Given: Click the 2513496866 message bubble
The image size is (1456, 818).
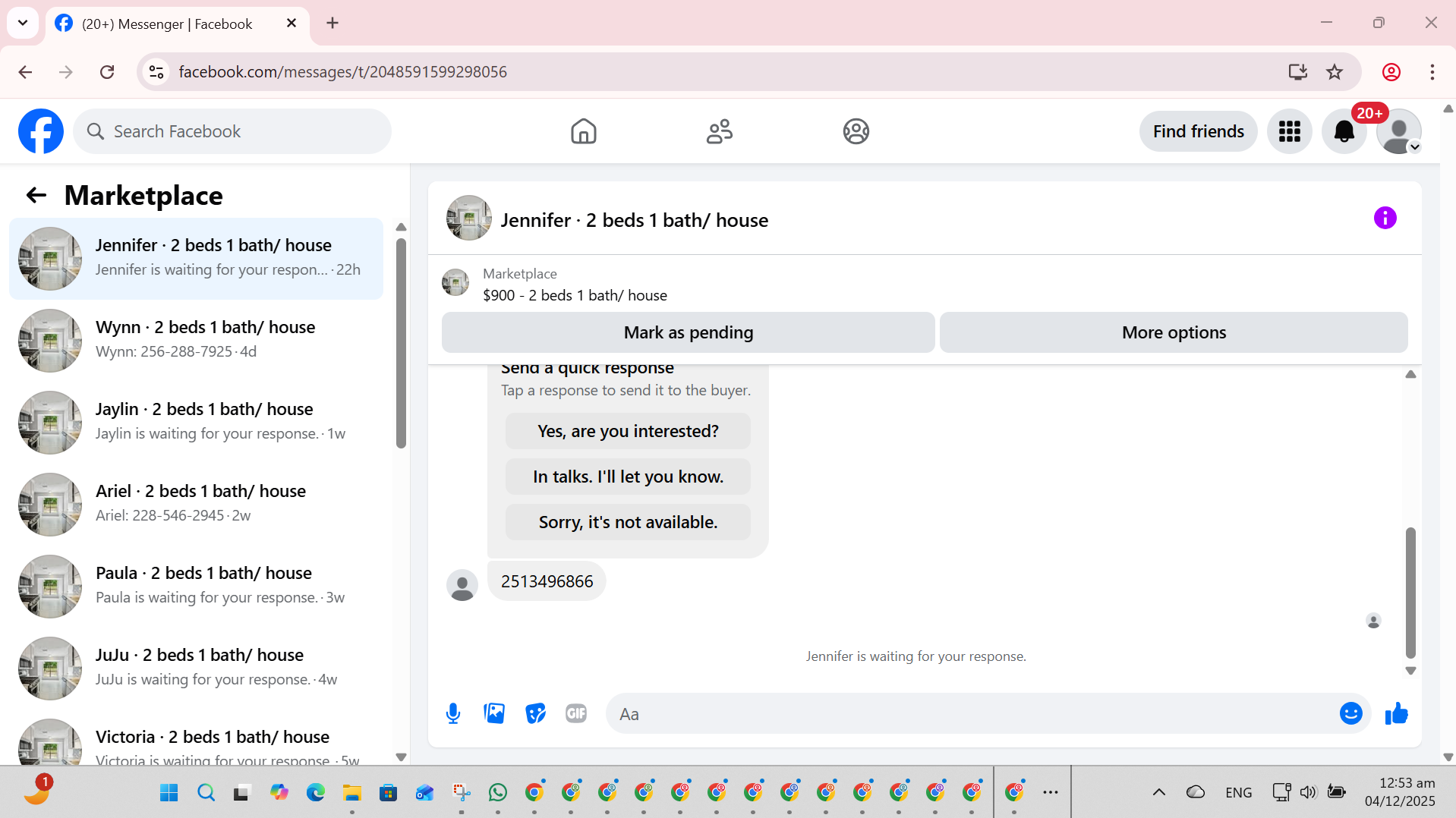Looking at the screenshot, I should pos(547,581).
